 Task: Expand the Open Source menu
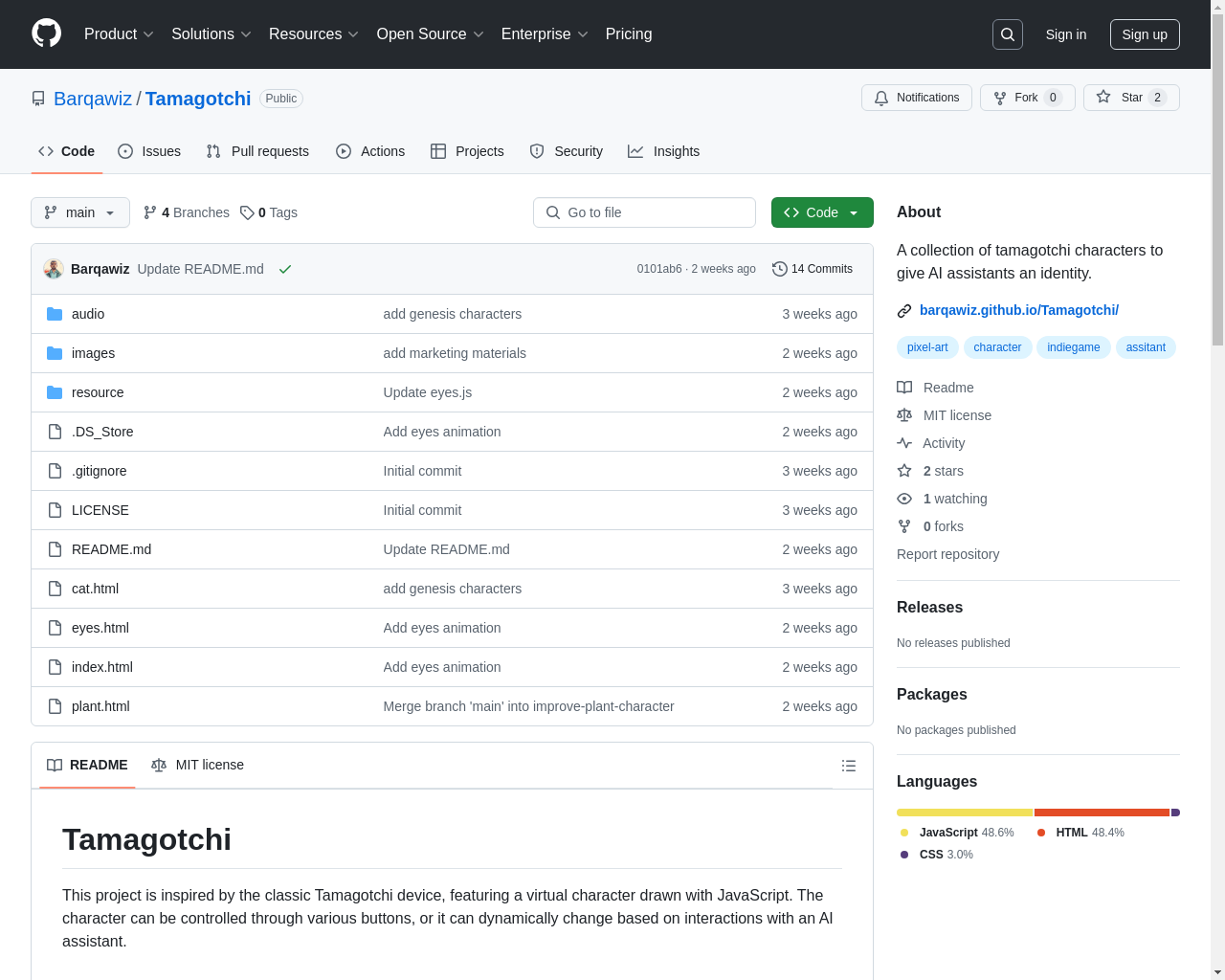coord(431,34)
